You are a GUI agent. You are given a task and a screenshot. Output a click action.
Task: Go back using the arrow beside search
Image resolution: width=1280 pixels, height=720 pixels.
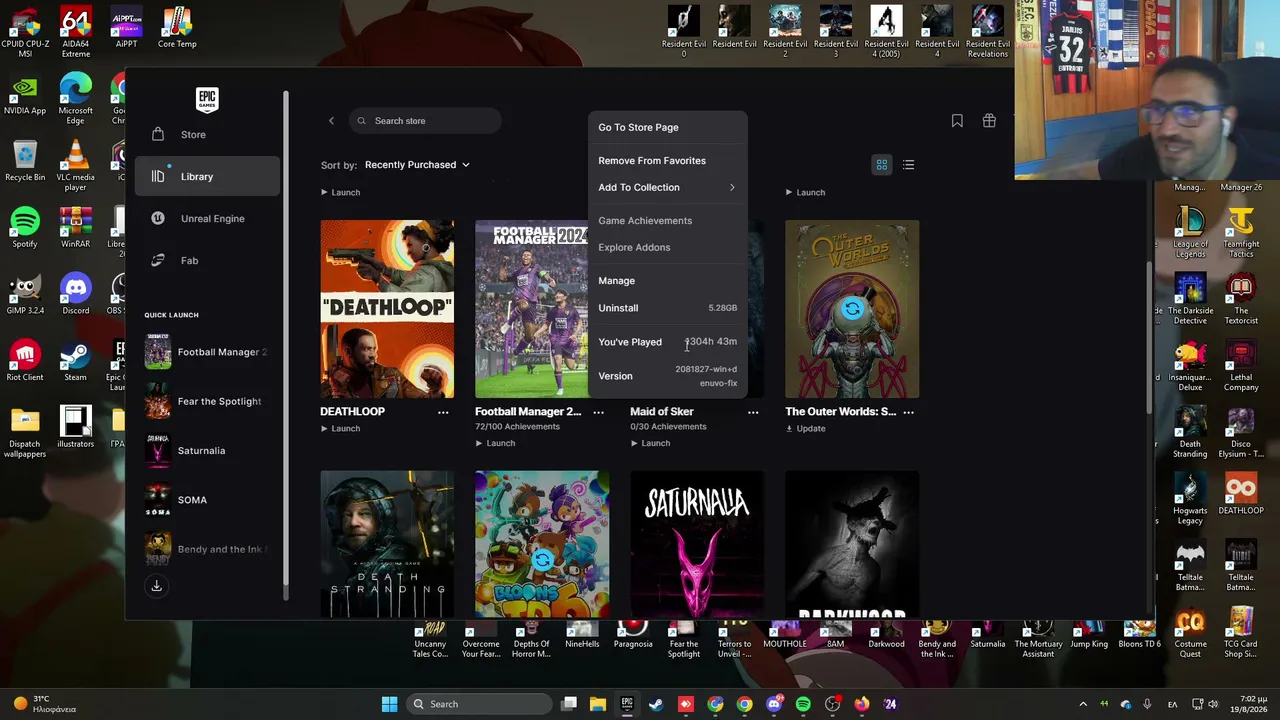[x=331, y=121]
